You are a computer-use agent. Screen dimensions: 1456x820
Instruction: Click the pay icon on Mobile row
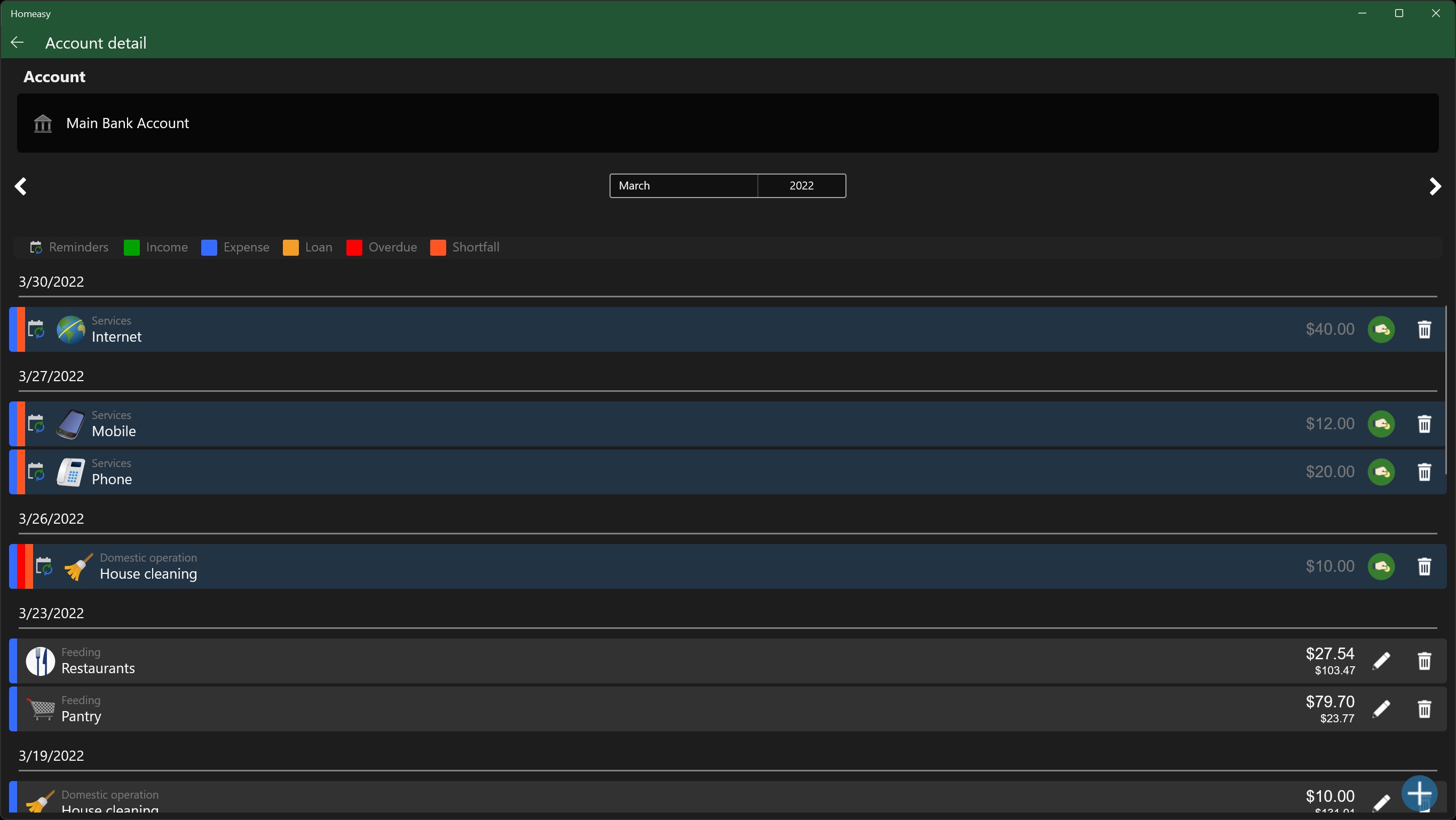[x=1381, y=423]
